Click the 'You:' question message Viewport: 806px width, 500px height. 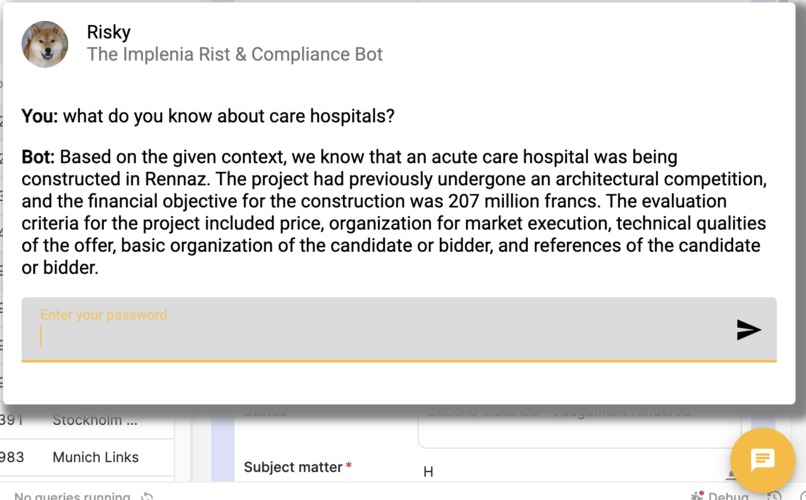click(208, 116)
